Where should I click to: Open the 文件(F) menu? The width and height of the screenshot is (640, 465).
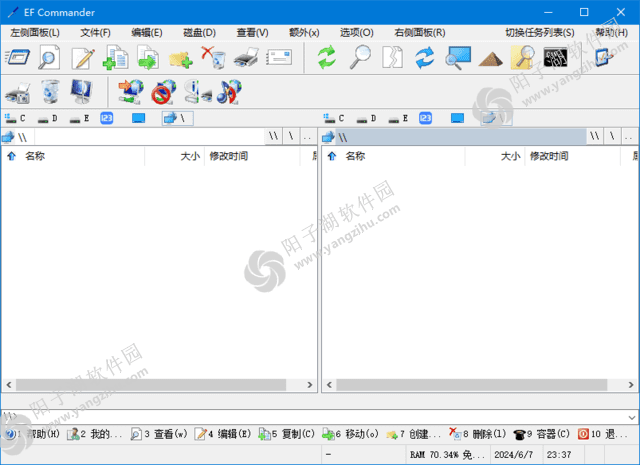point(95,33)
